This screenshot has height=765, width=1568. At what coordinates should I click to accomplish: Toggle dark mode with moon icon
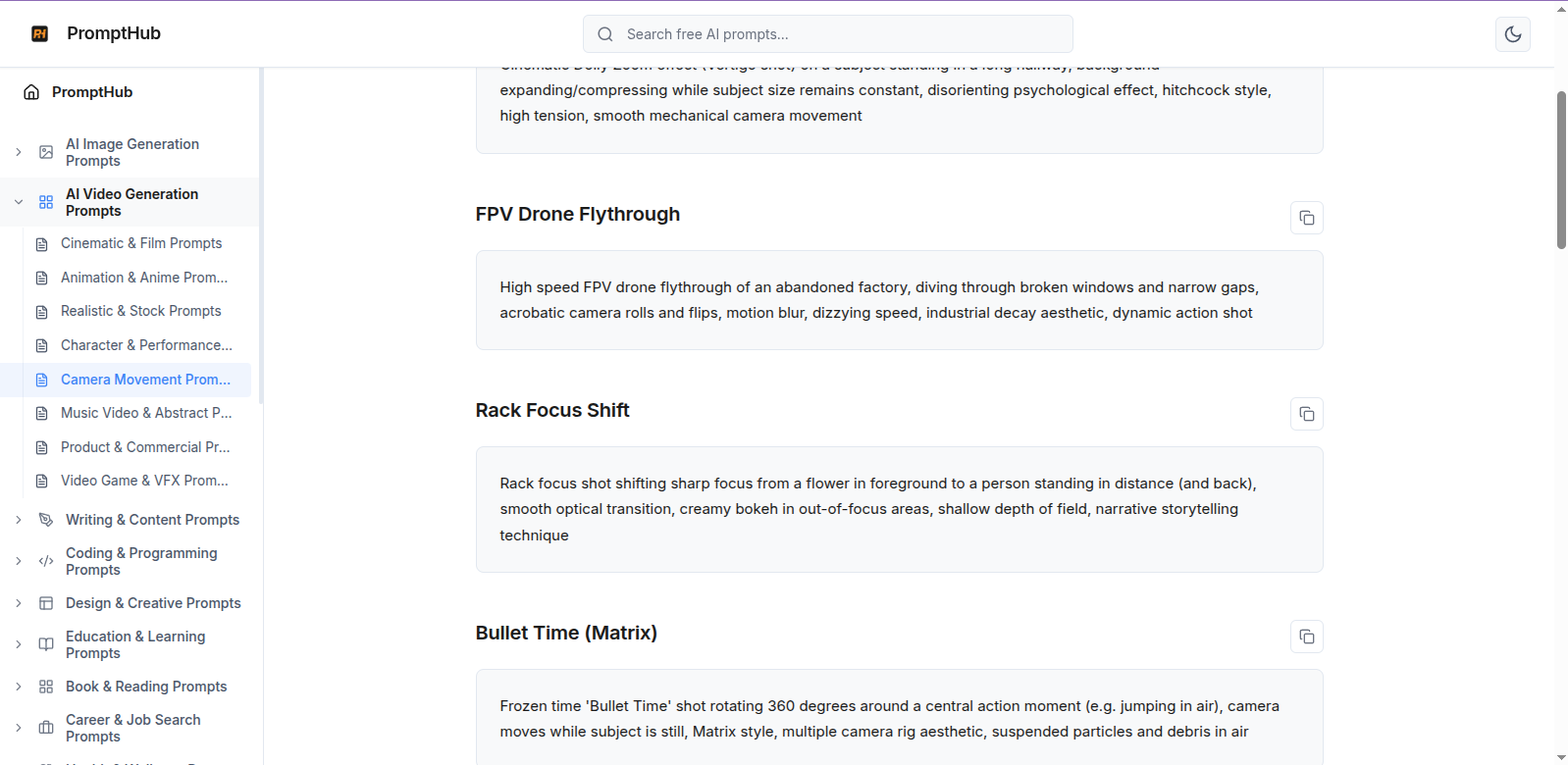click(1512, 34)
